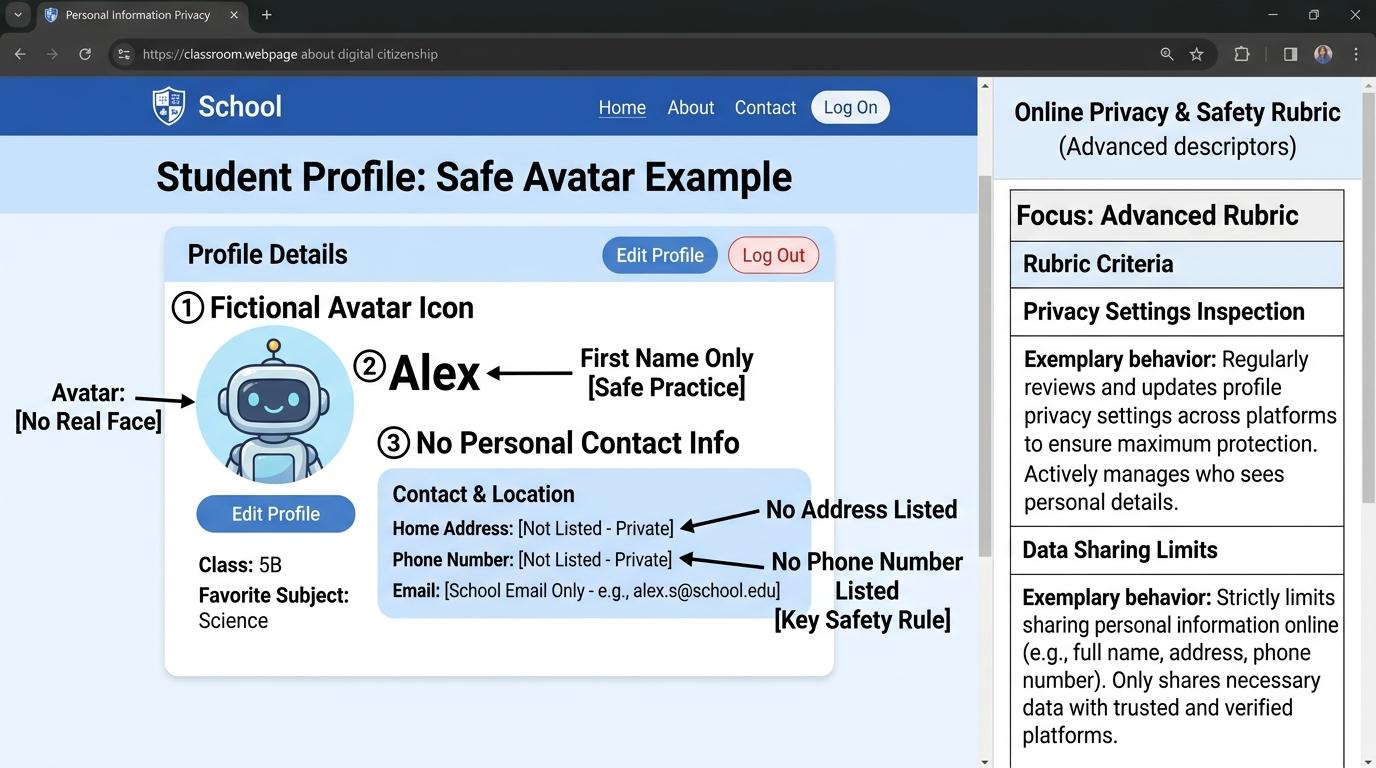This screenshot has height=768, width=1376.
Task: Open the tab search chevron in the title bar
Action: (17, 15)
